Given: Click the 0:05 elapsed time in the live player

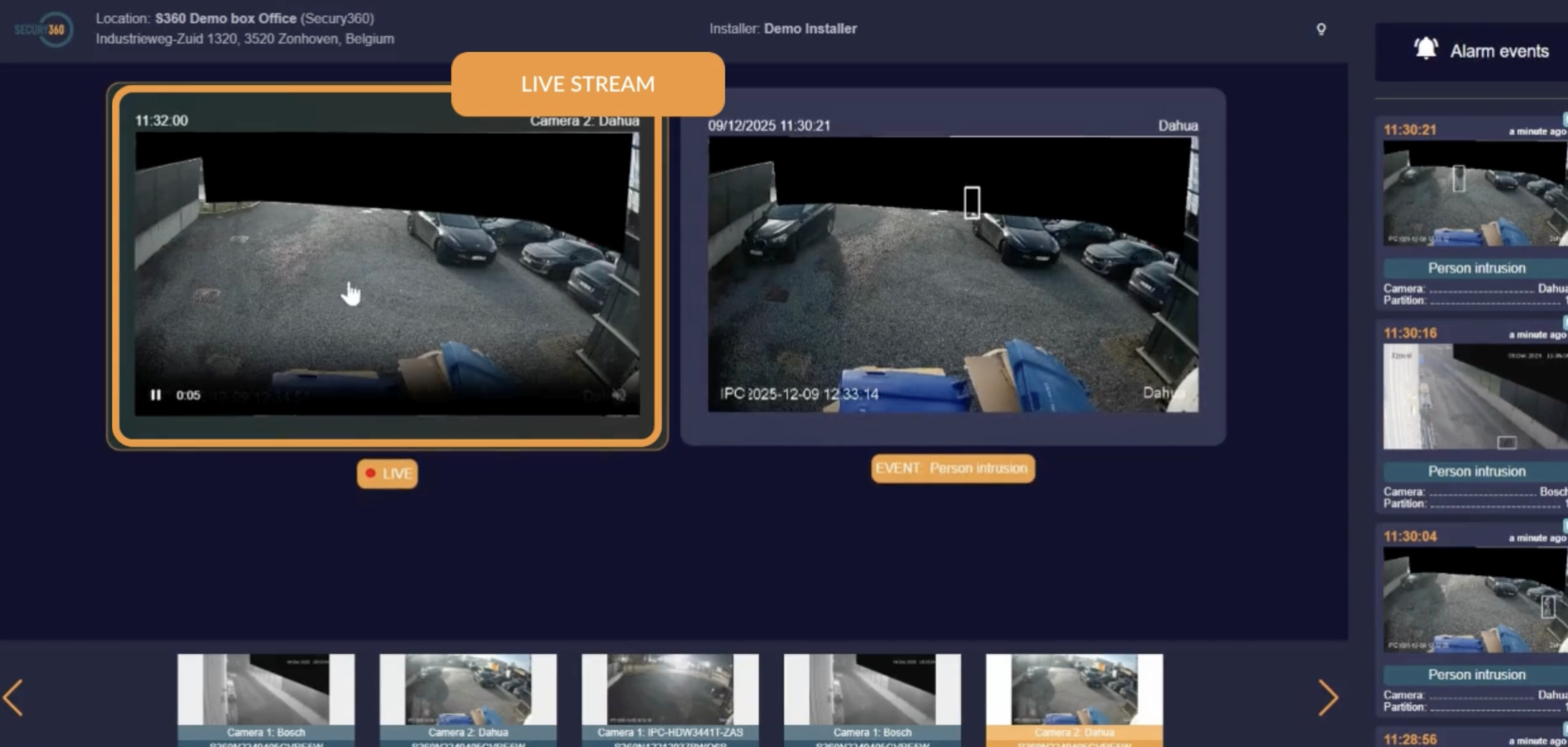Looking at the screenshot, I should tap(188, 396).
